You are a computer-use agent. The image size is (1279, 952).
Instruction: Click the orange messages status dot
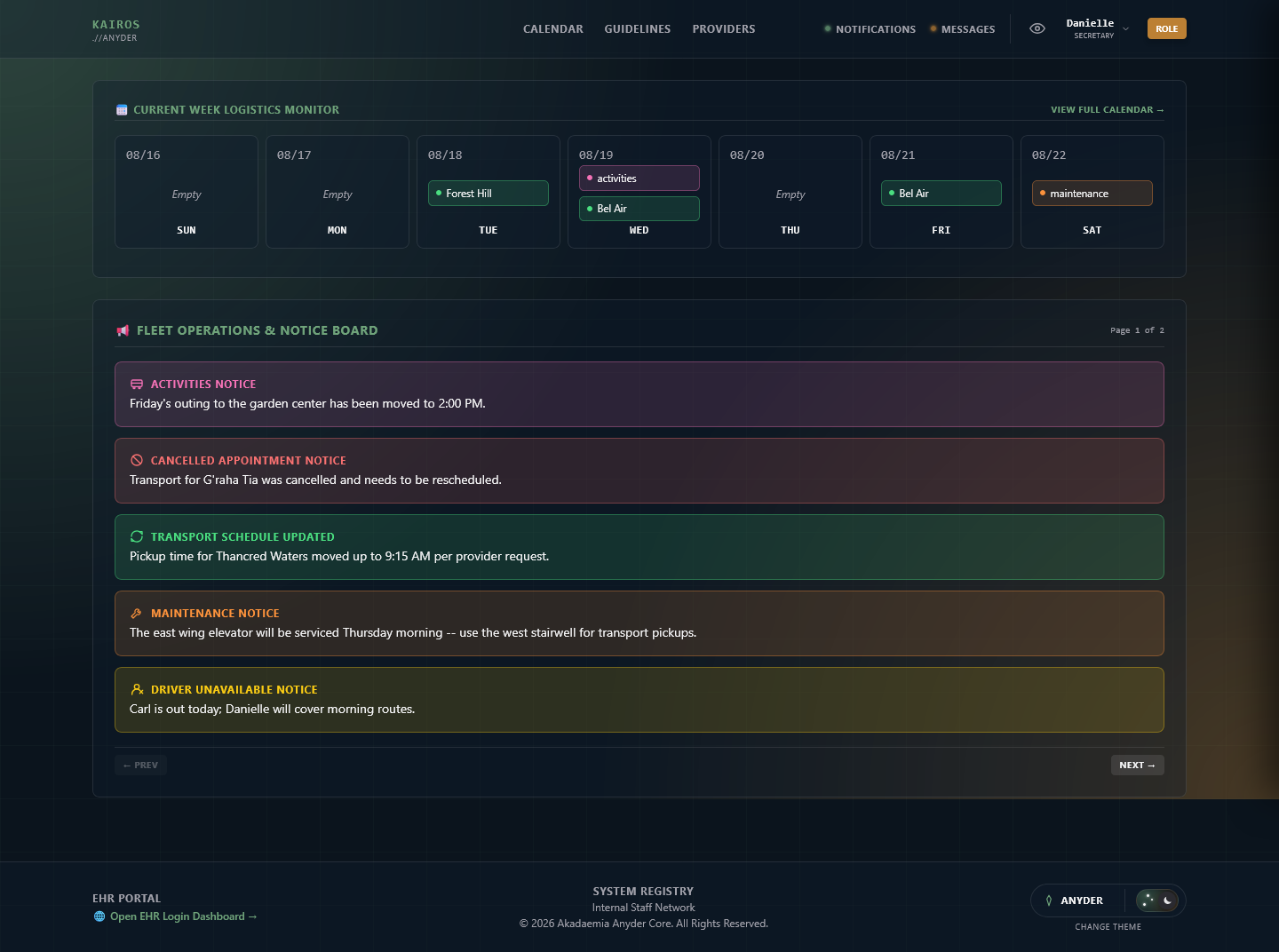coord(933,28)
